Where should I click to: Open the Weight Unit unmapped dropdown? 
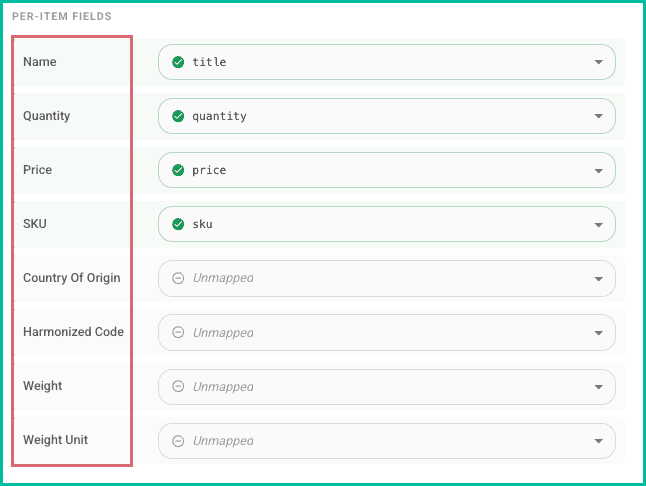386,441
